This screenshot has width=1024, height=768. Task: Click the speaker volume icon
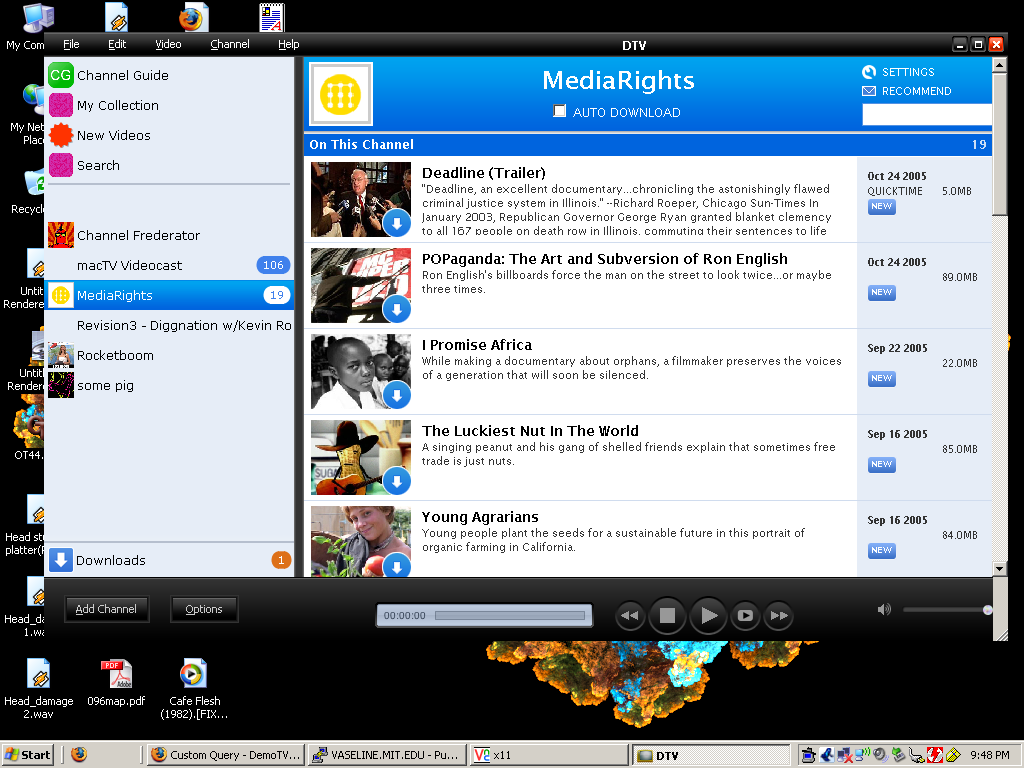884,609
